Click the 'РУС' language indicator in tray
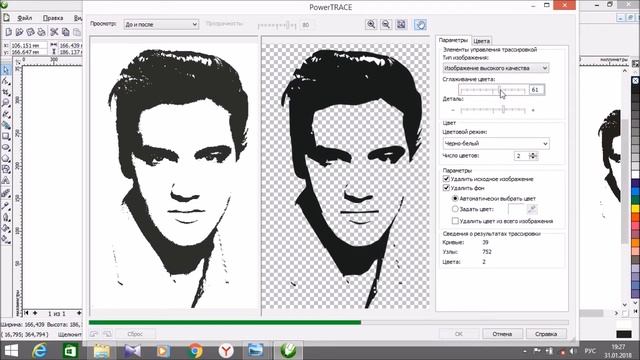Image resolution: width=640 pixels, height=360 pixels. (590, 351)
